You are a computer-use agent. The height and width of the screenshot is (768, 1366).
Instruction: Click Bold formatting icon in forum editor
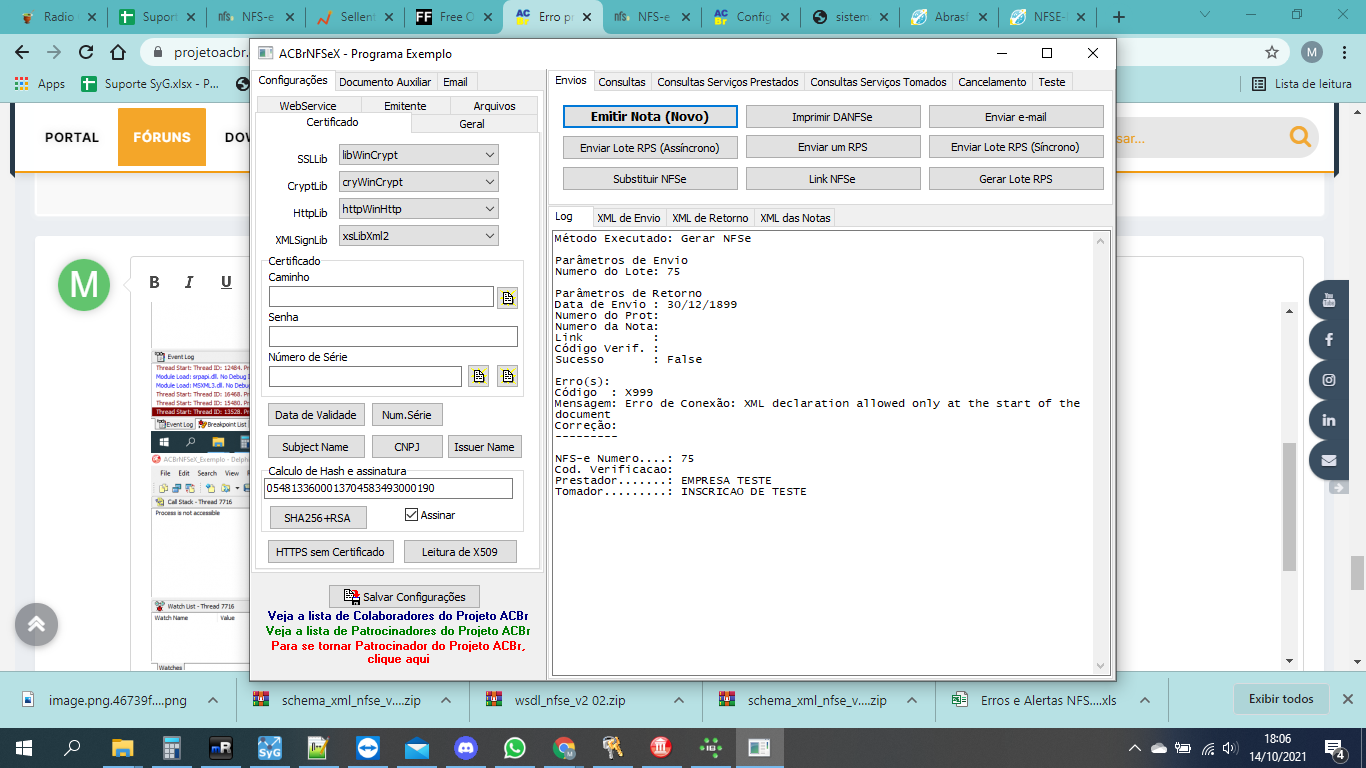(x=155, y=282)
